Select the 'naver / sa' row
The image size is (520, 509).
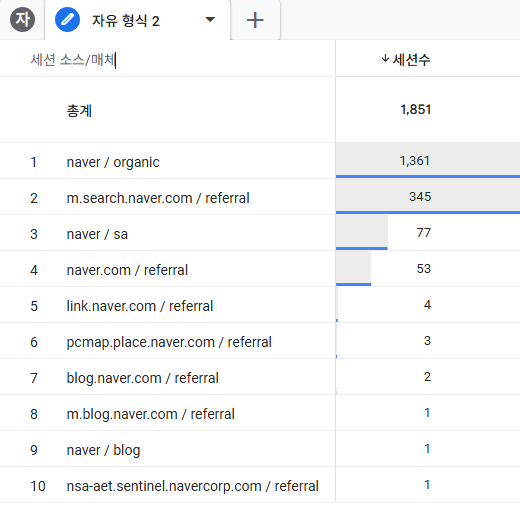click(x=97, y=234)
